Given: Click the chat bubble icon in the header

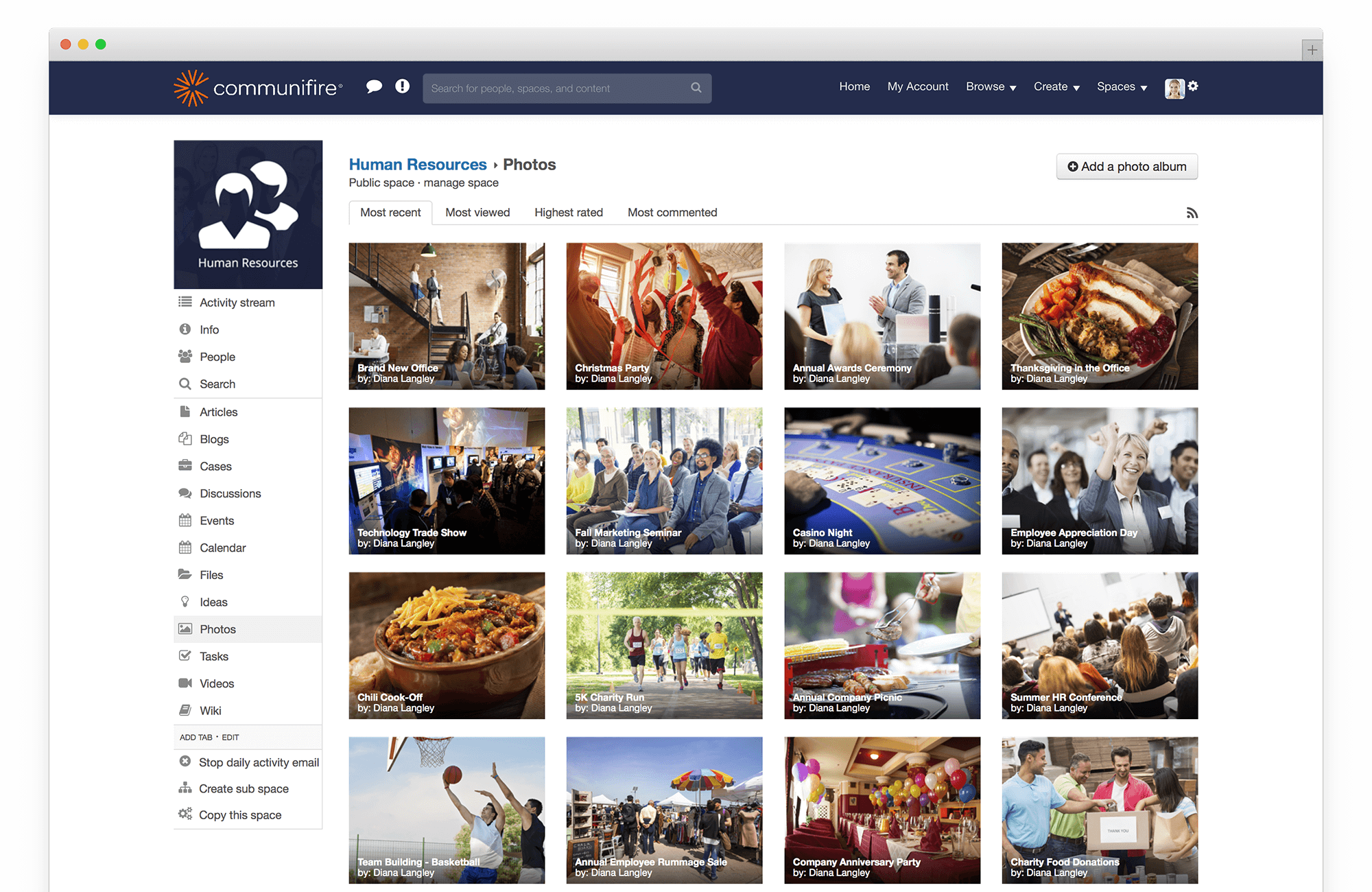Looking at the screenshot, I should coord(375,86).
